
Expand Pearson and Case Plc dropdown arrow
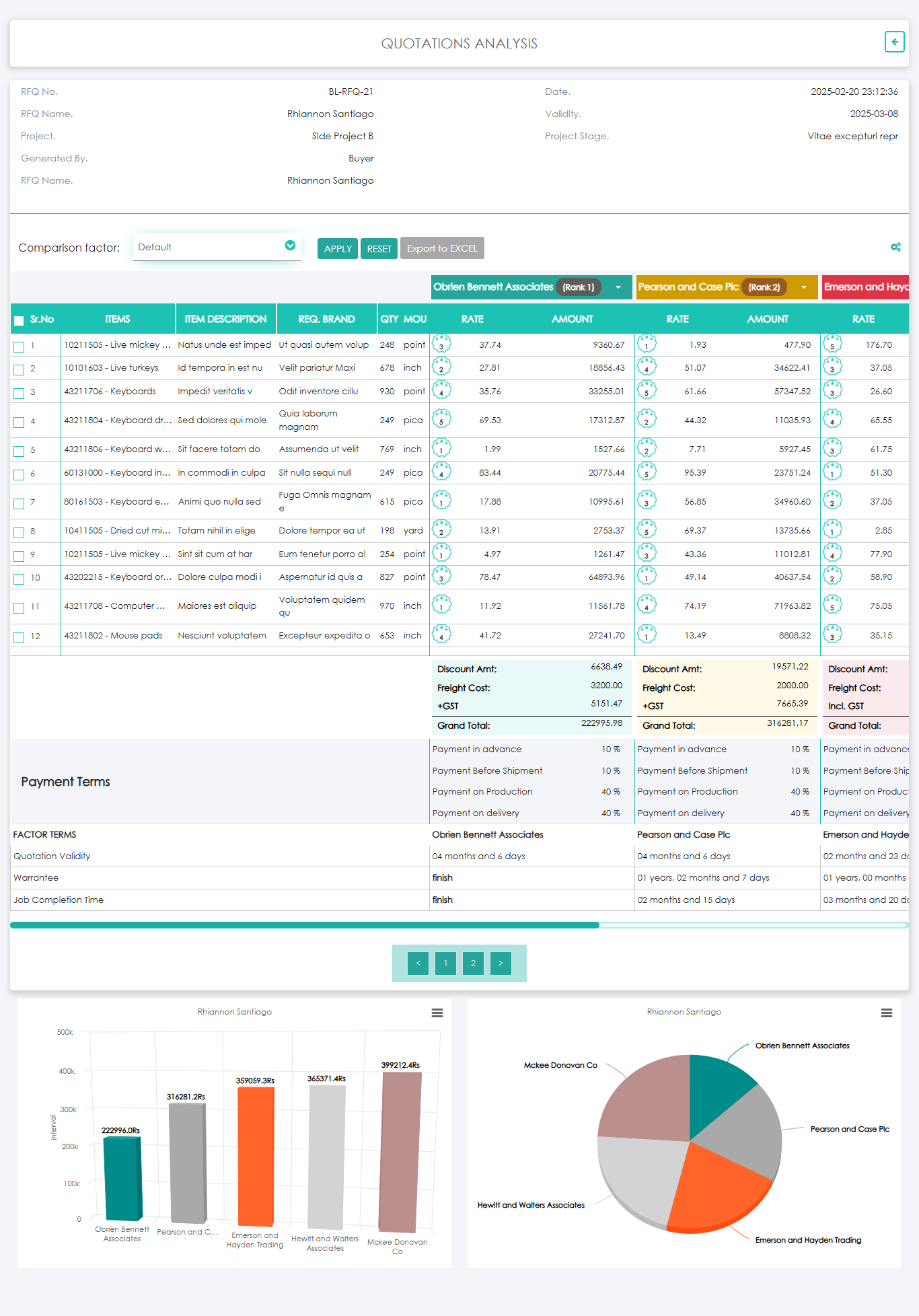point(803,287)
